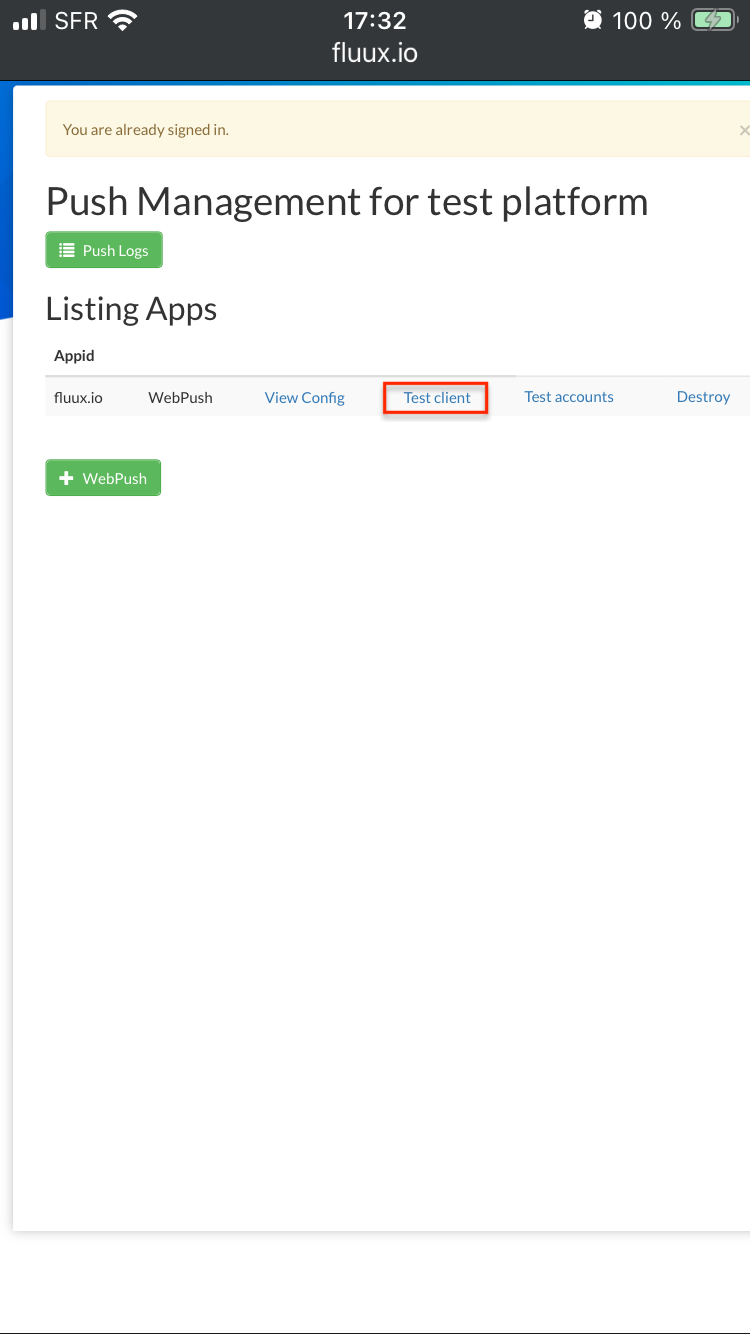Tap the charging battery icon

coord(712,19)
